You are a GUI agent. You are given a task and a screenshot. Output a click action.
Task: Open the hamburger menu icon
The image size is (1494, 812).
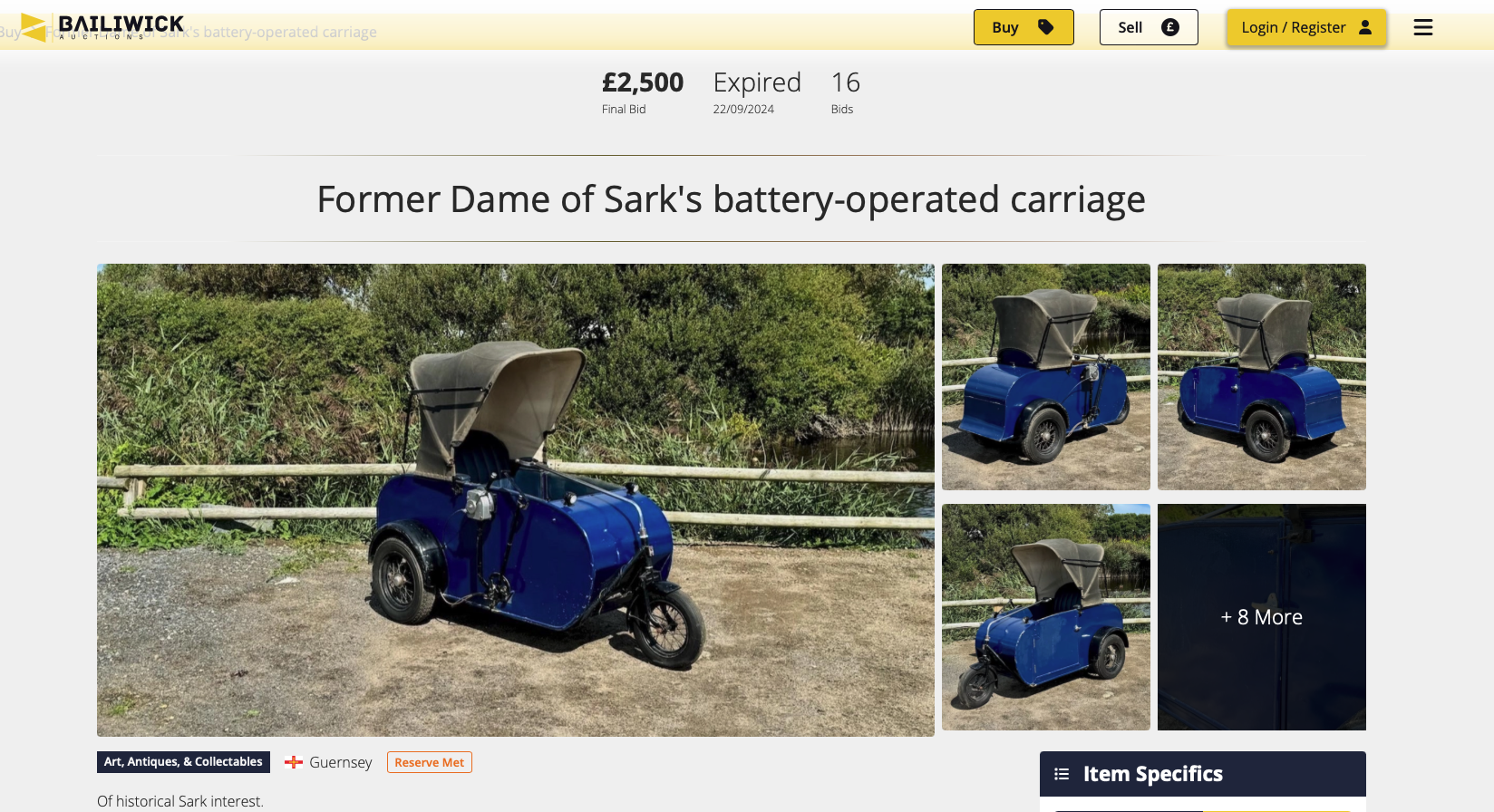coord(1423,27)
